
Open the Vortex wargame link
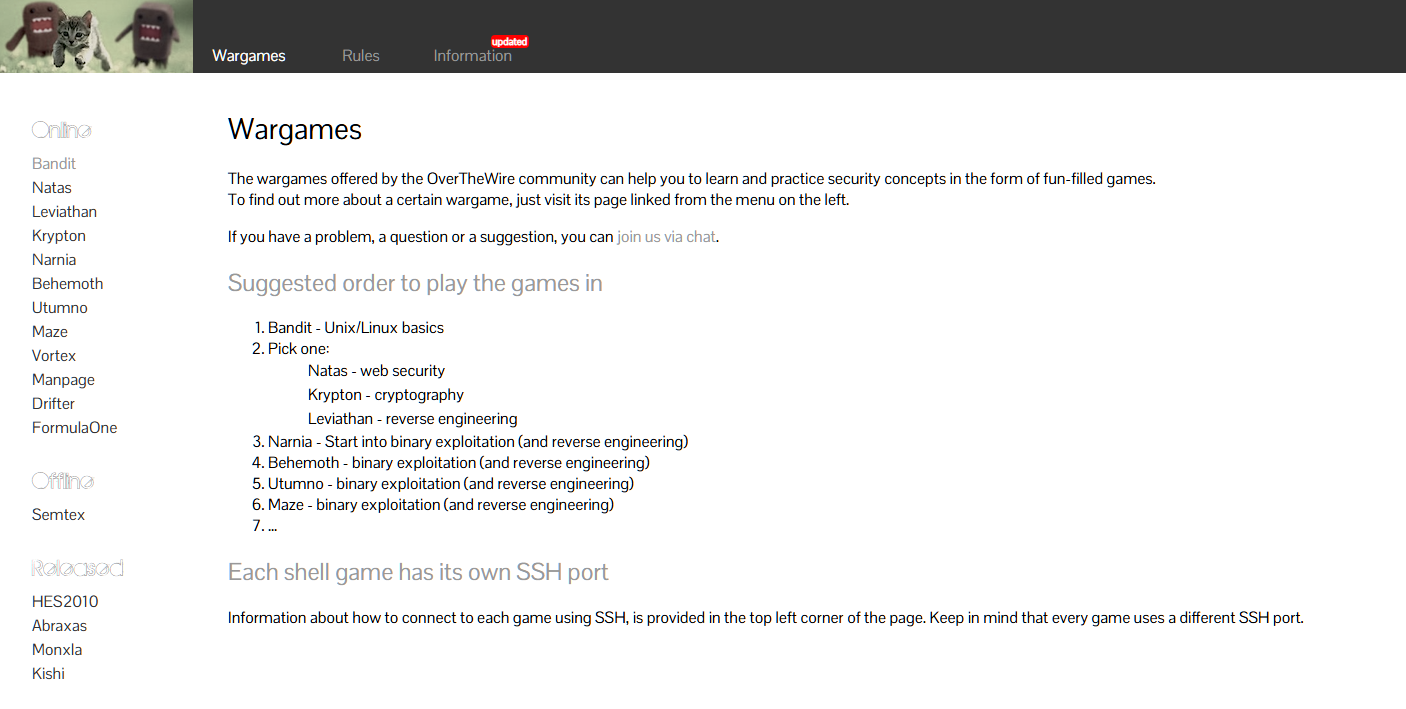point(54,356)
